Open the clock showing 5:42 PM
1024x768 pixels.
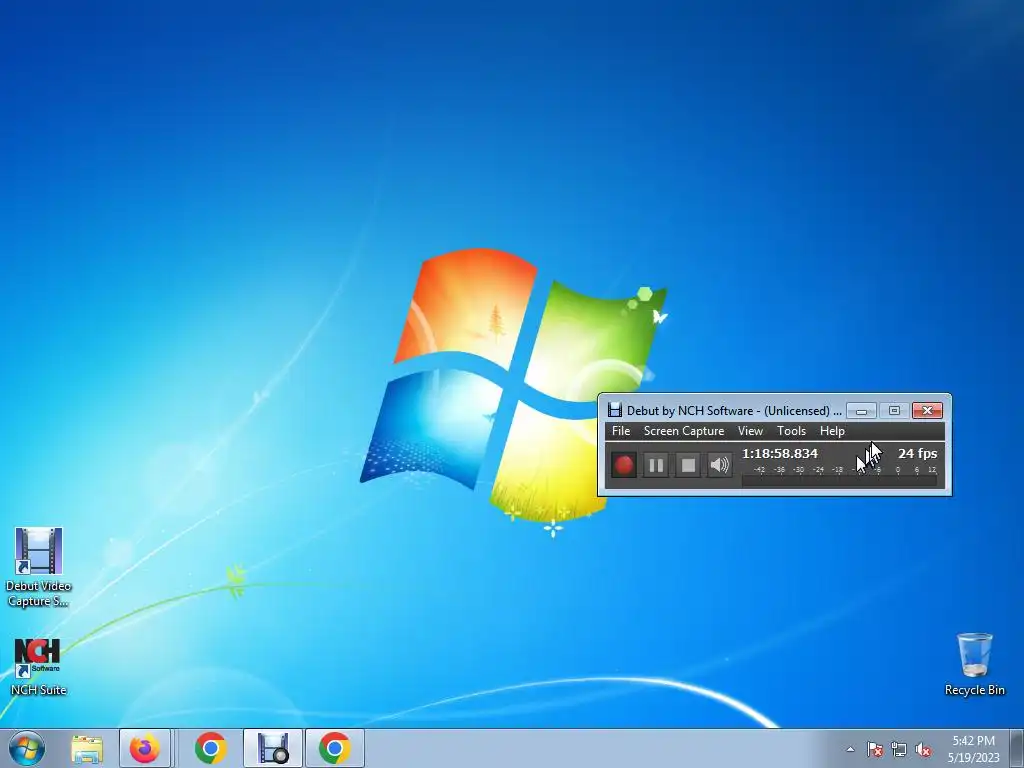point(974,748)
